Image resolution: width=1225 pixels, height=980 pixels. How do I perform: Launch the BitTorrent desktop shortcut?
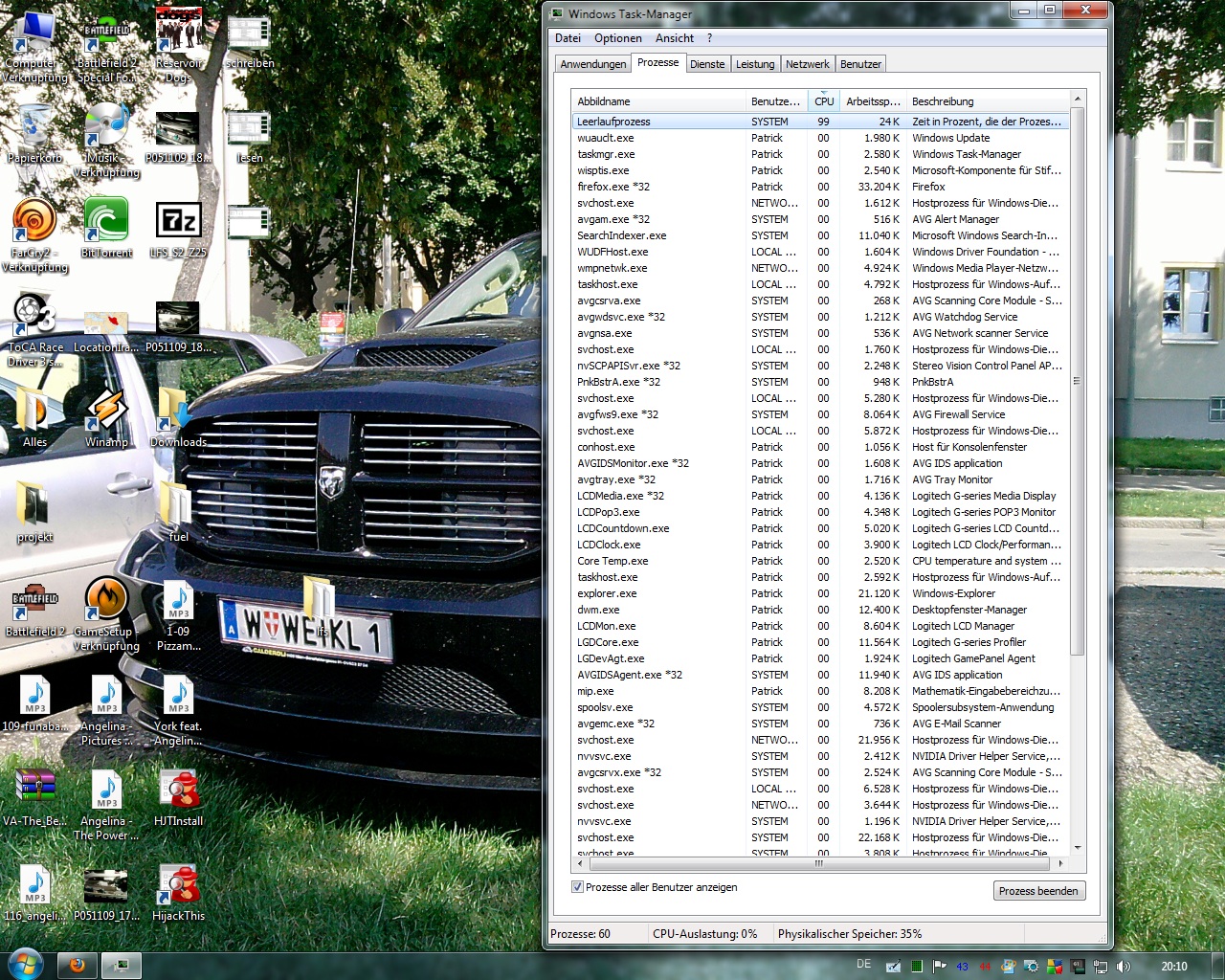click(x=106, y=229)
